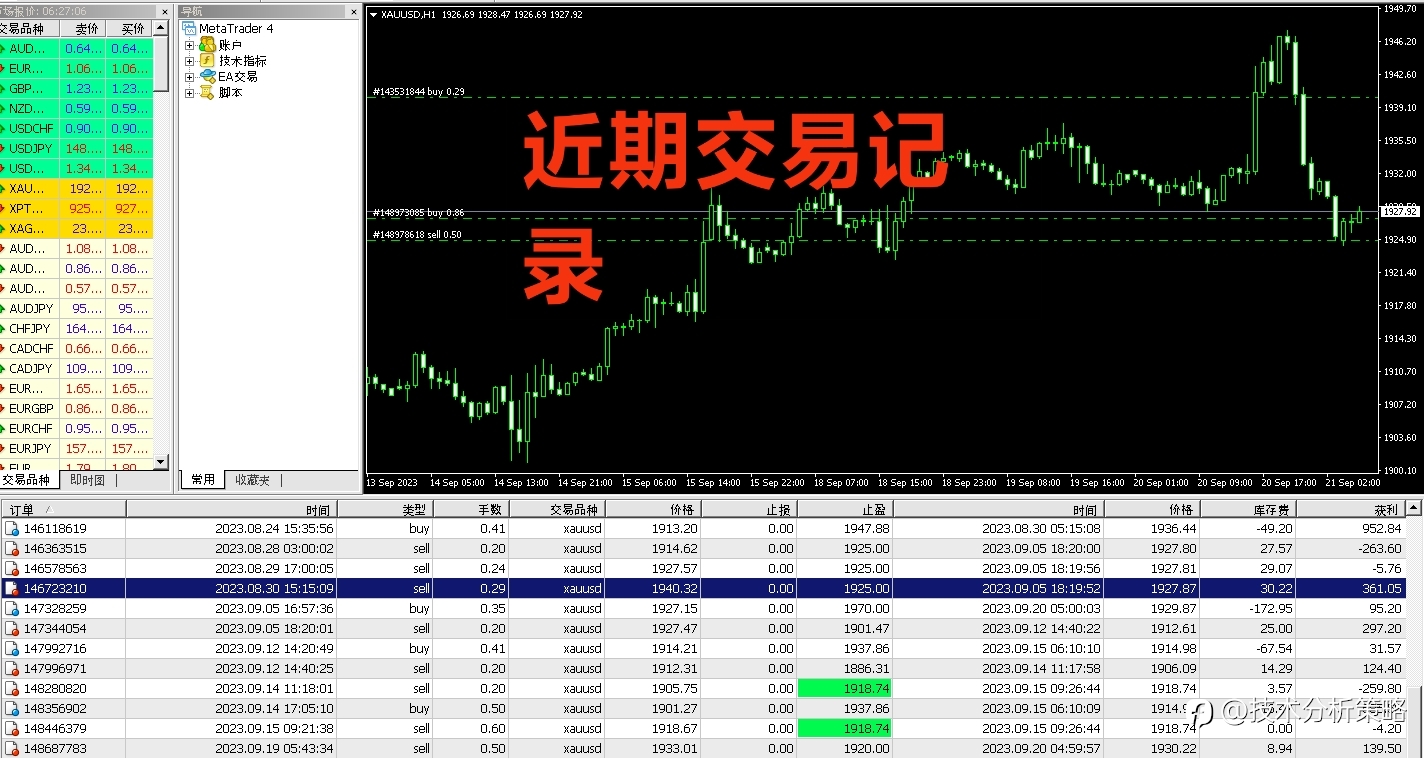
Task: Click the order icon of highlighted row 146723210
Action: (x=12, y=588)
